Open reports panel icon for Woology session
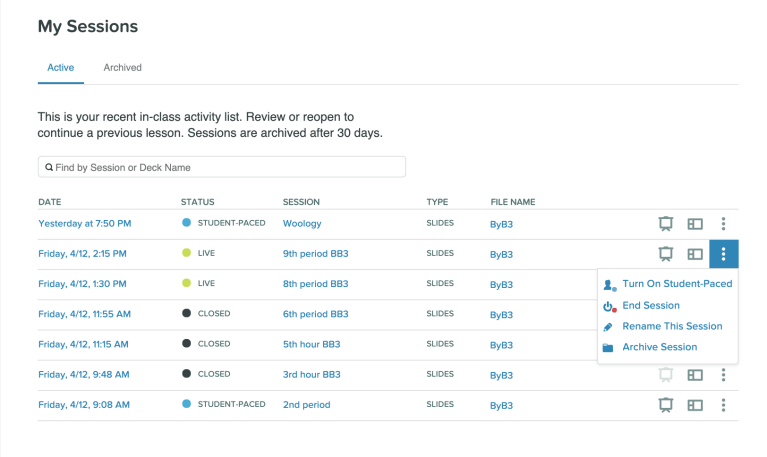767x457 pixels. click(696, 224)
